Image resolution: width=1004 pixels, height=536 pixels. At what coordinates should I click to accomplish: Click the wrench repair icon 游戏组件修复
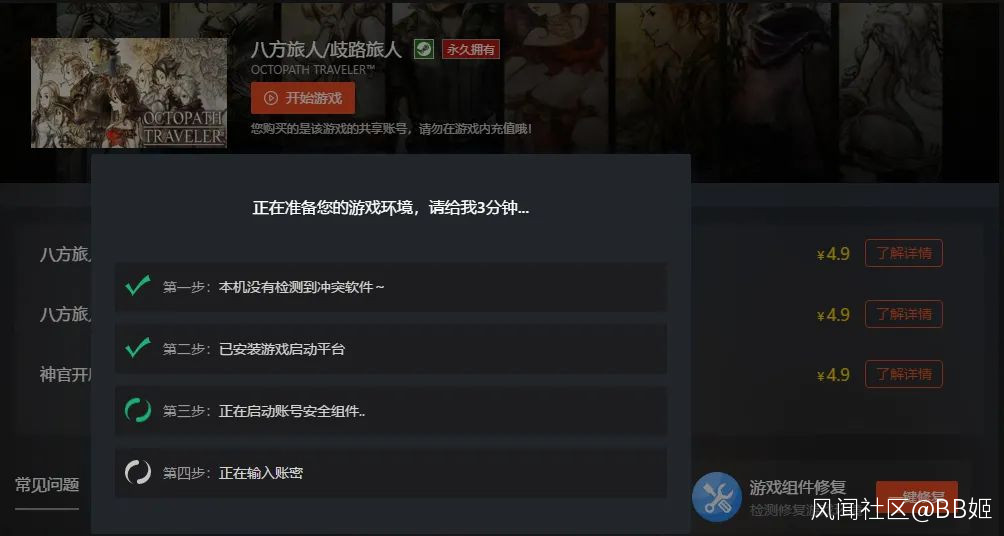coord(717,496)
